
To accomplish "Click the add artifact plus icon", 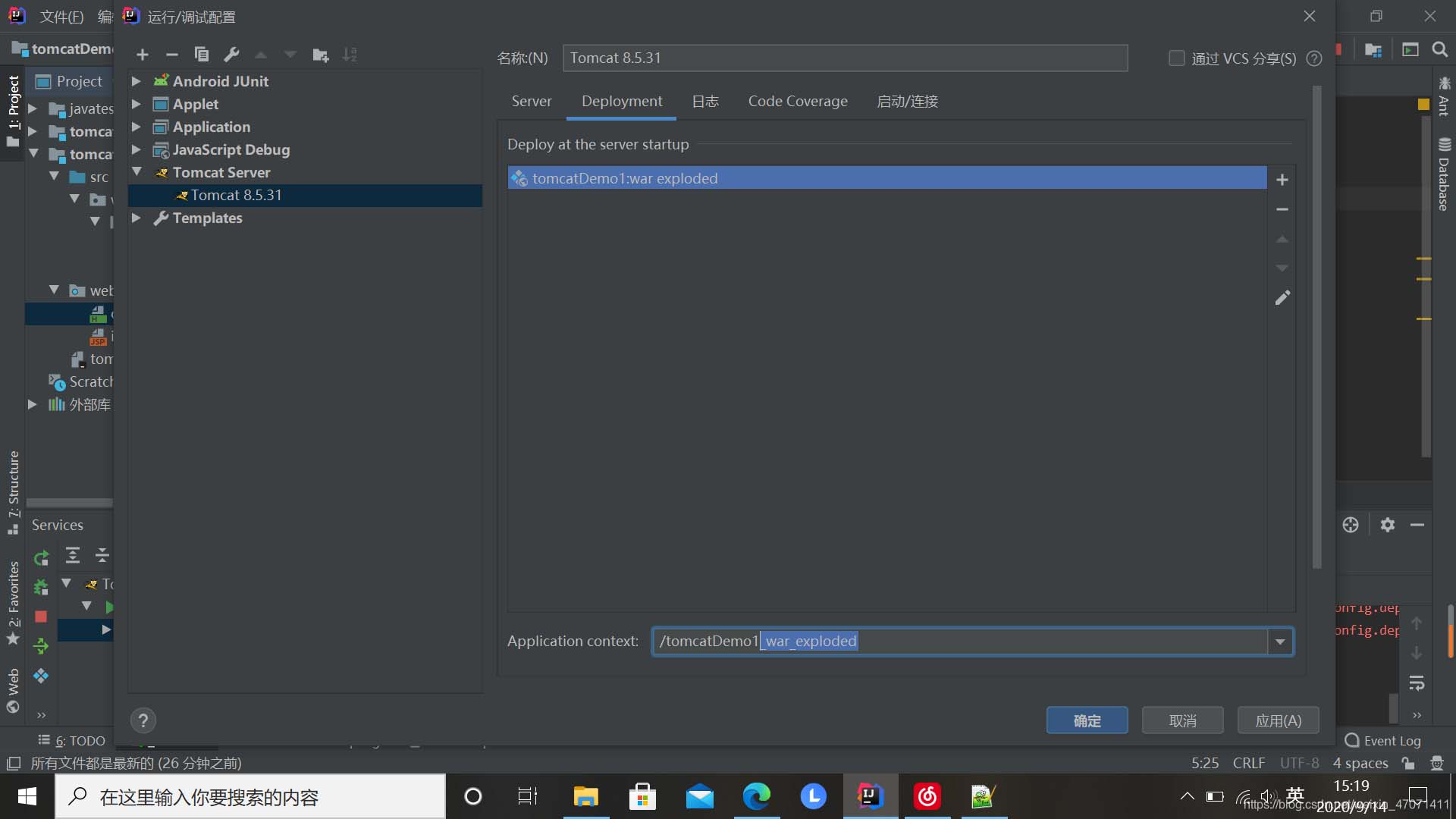I will coord(1283,179).
